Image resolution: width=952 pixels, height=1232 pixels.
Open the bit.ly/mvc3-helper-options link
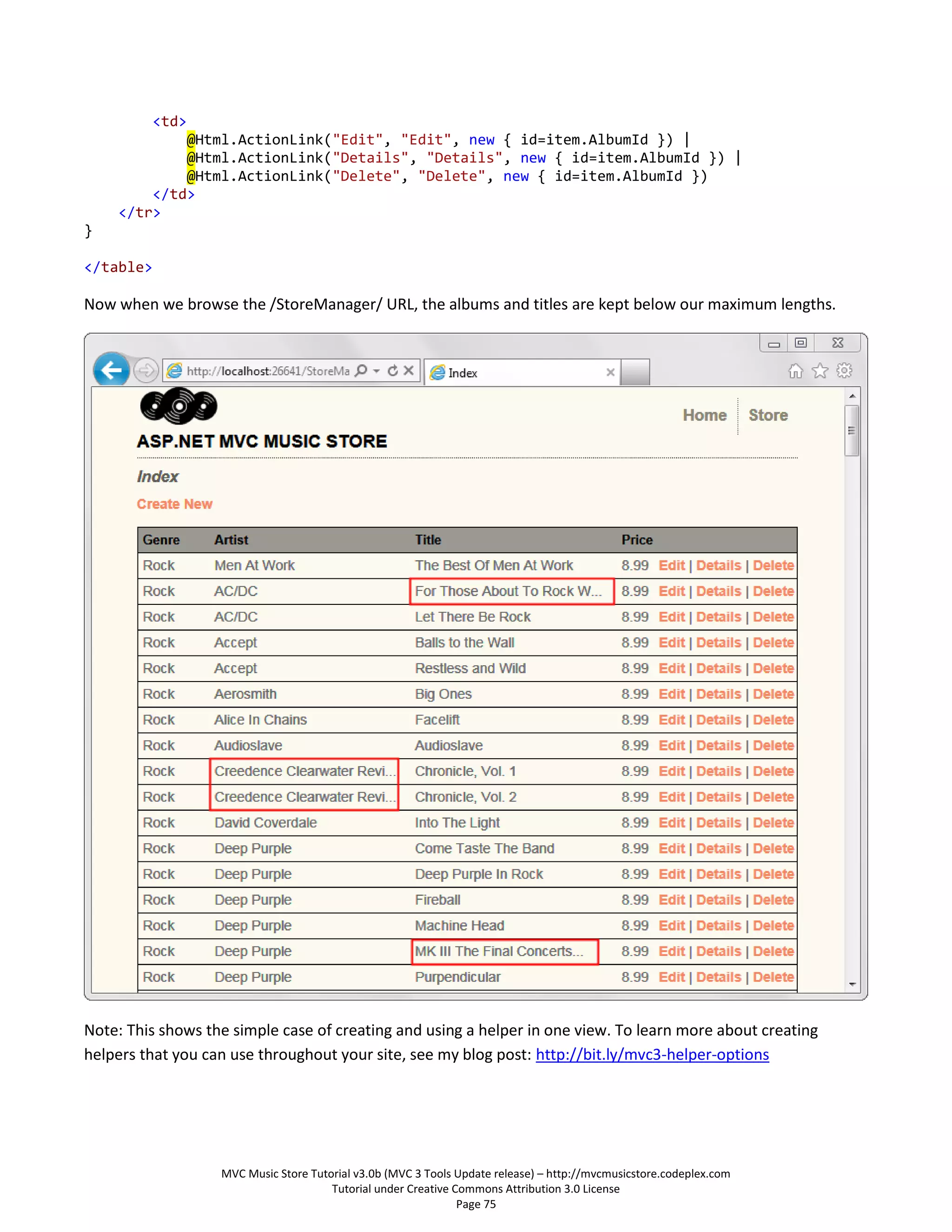pyautogui.click(x=653, y=1055)
